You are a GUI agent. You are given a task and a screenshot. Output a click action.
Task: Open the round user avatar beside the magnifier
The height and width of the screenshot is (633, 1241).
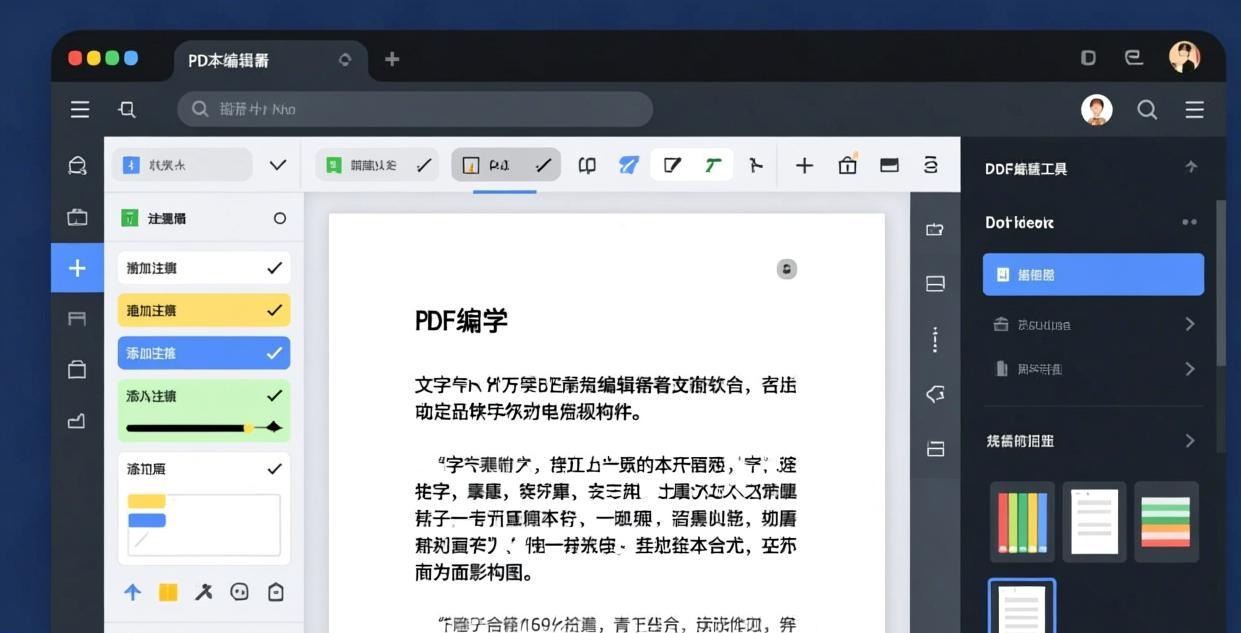click(x=1097, y=110)
